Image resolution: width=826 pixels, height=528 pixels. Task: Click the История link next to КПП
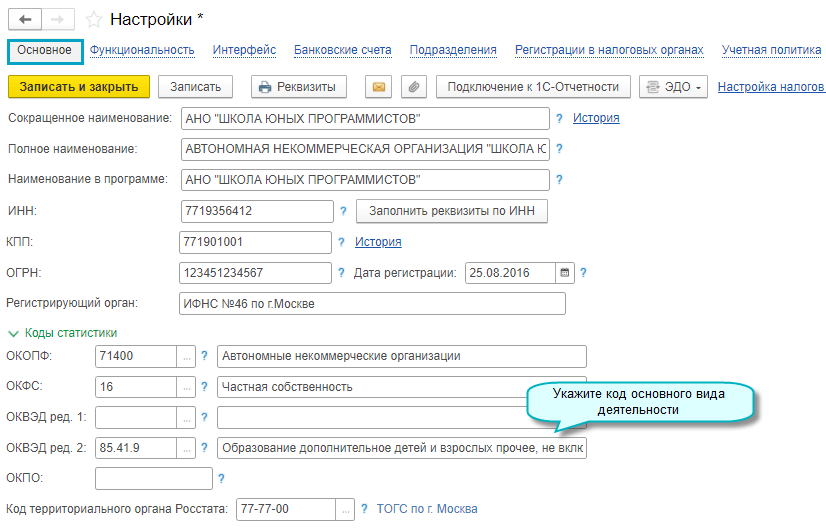click(x=378, y=242)
